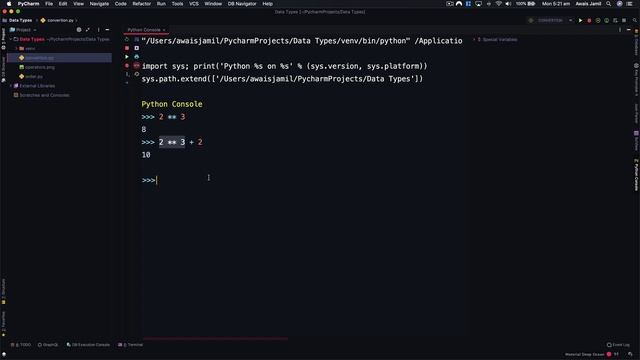Click the red Debug icon in the toolbar
Viewport: 640px width, 360px height.
(x=589, y=20)
